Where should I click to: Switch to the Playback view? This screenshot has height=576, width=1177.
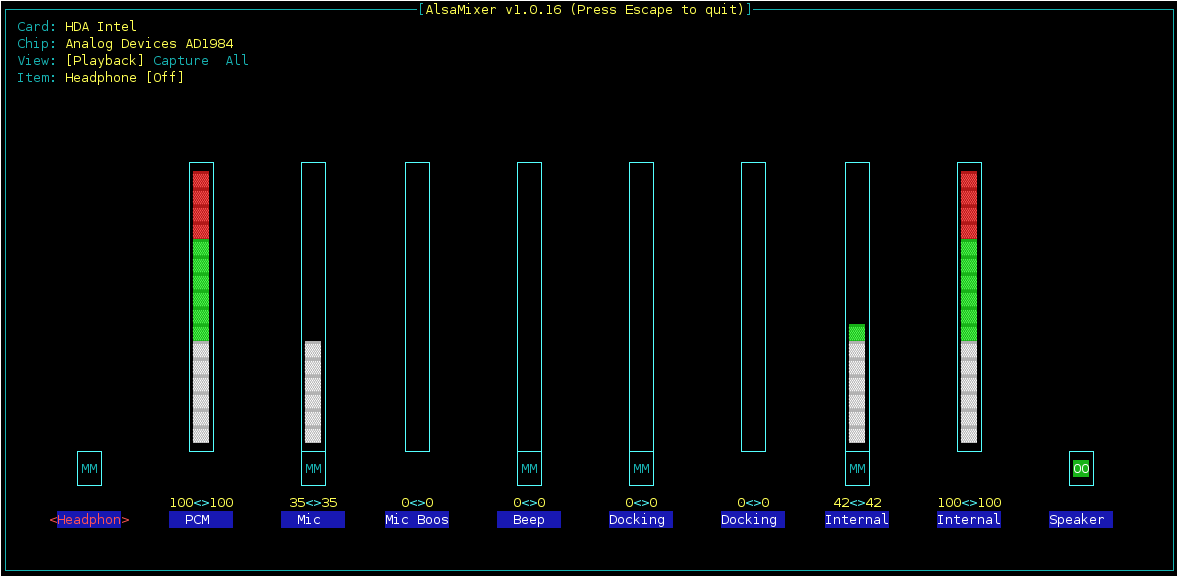point(105,61)
